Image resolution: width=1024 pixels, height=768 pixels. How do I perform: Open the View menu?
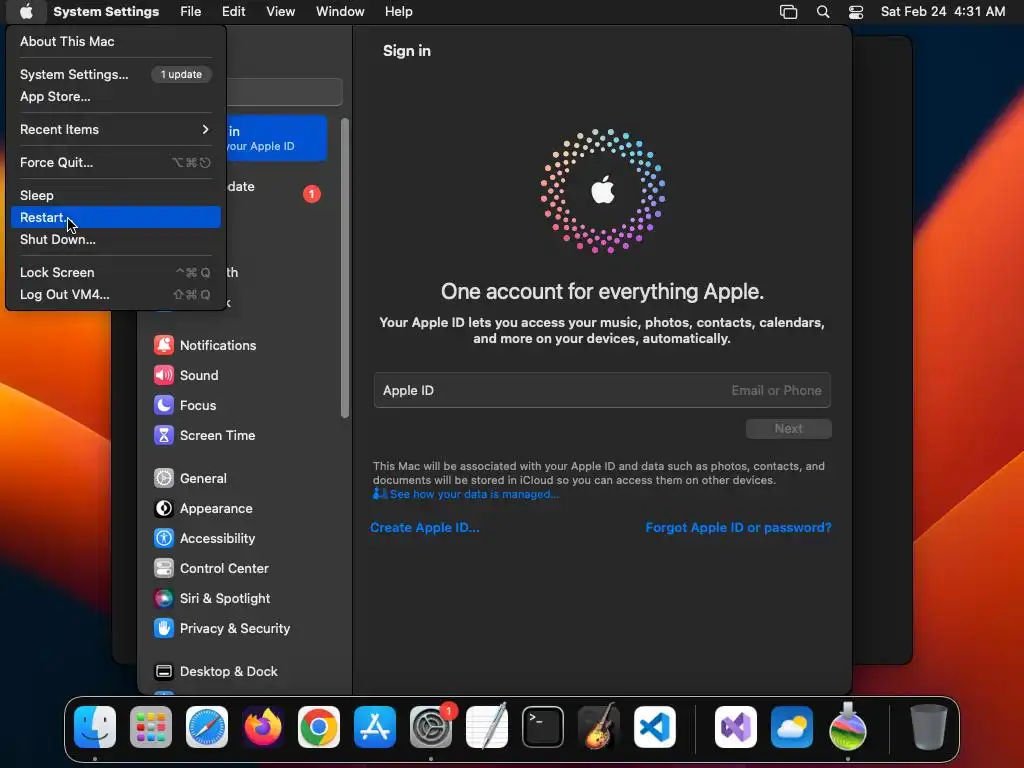[x=280, y=12]
